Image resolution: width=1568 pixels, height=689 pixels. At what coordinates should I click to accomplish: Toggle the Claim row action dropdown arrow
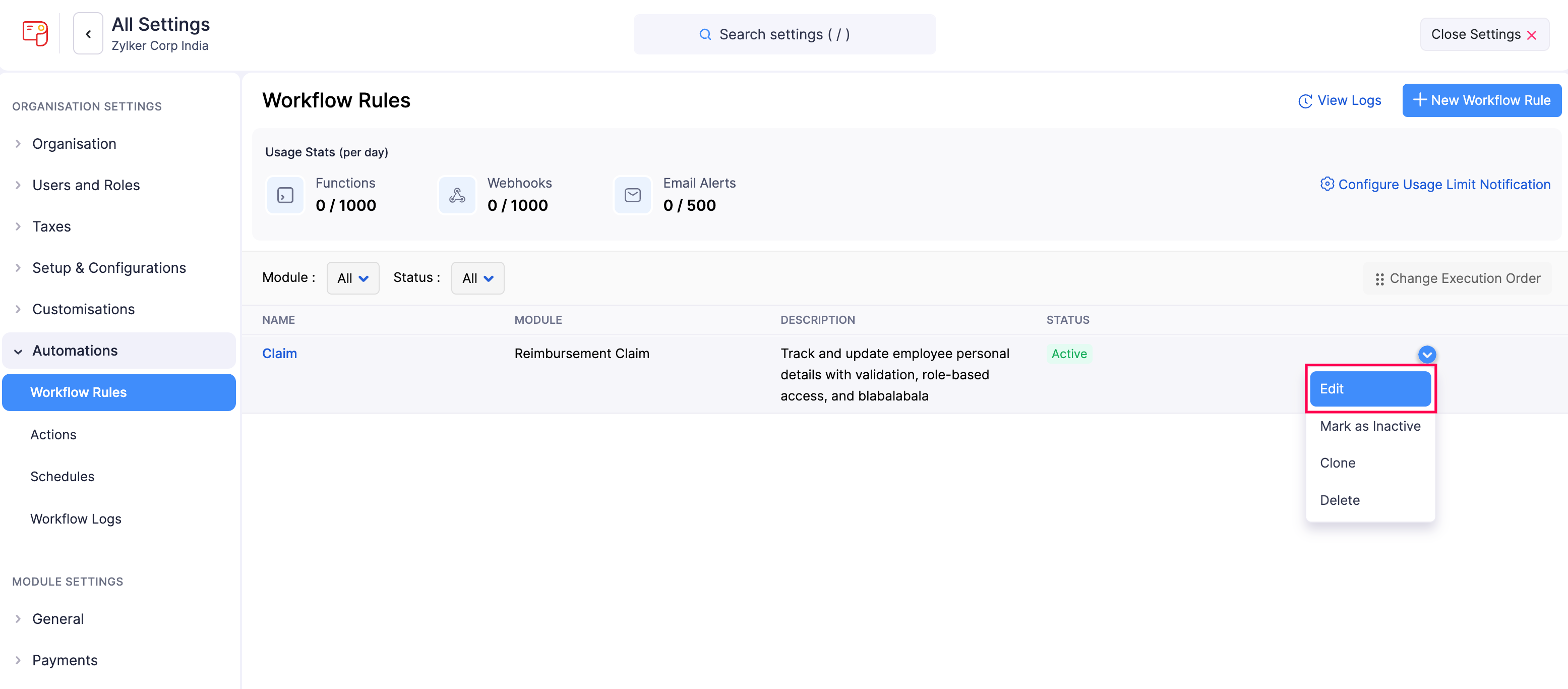[x=1427, y=355]
